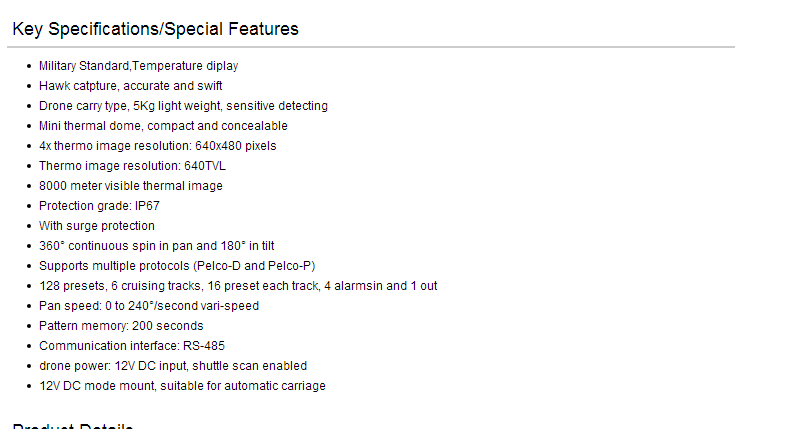795x429 pixels.
Task: Select the Military Standard, Temperature diplay line
Action: coord(138,66)
